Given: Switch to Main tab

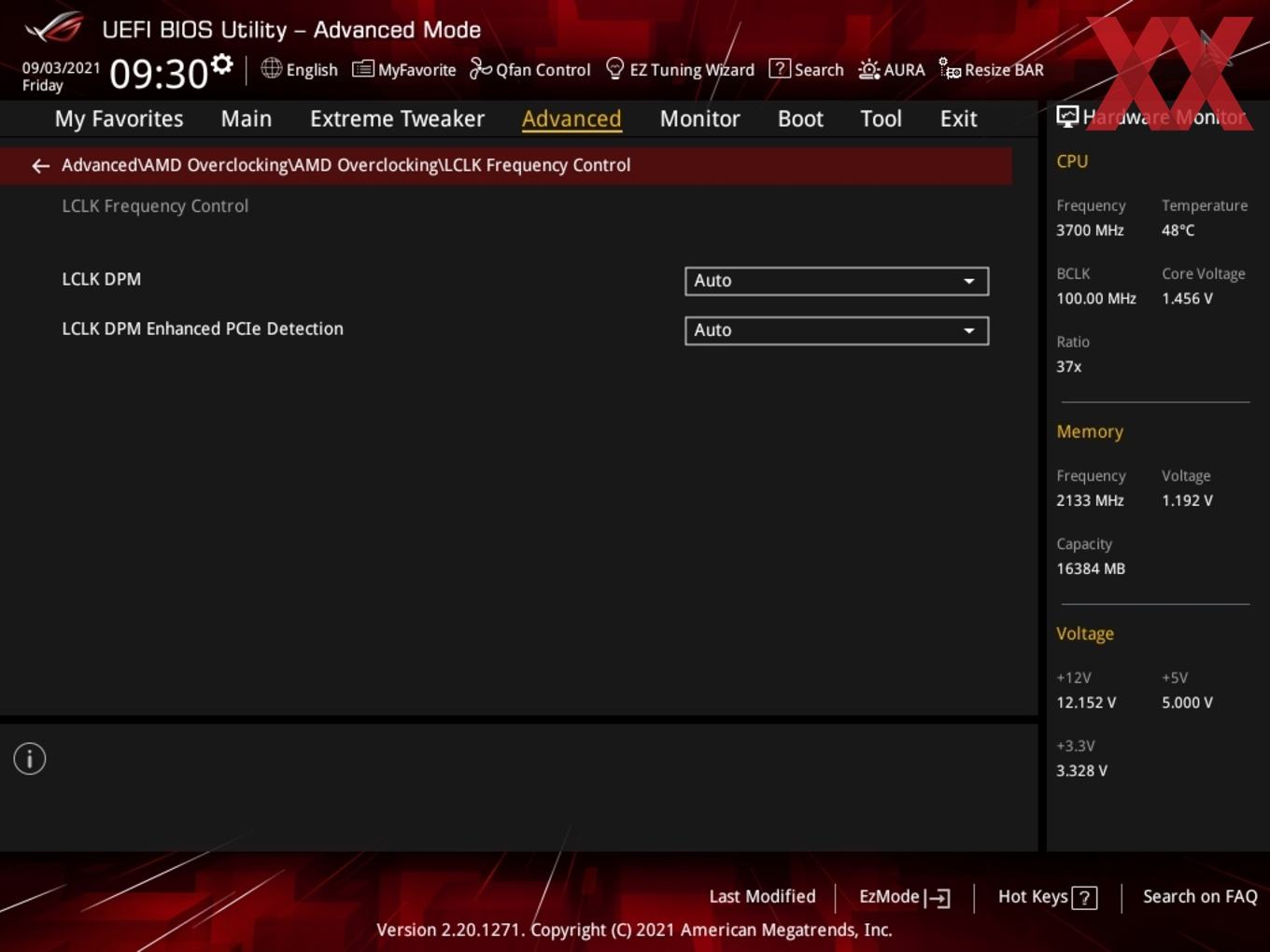Looking at the screenshot, I should point(247,119).
